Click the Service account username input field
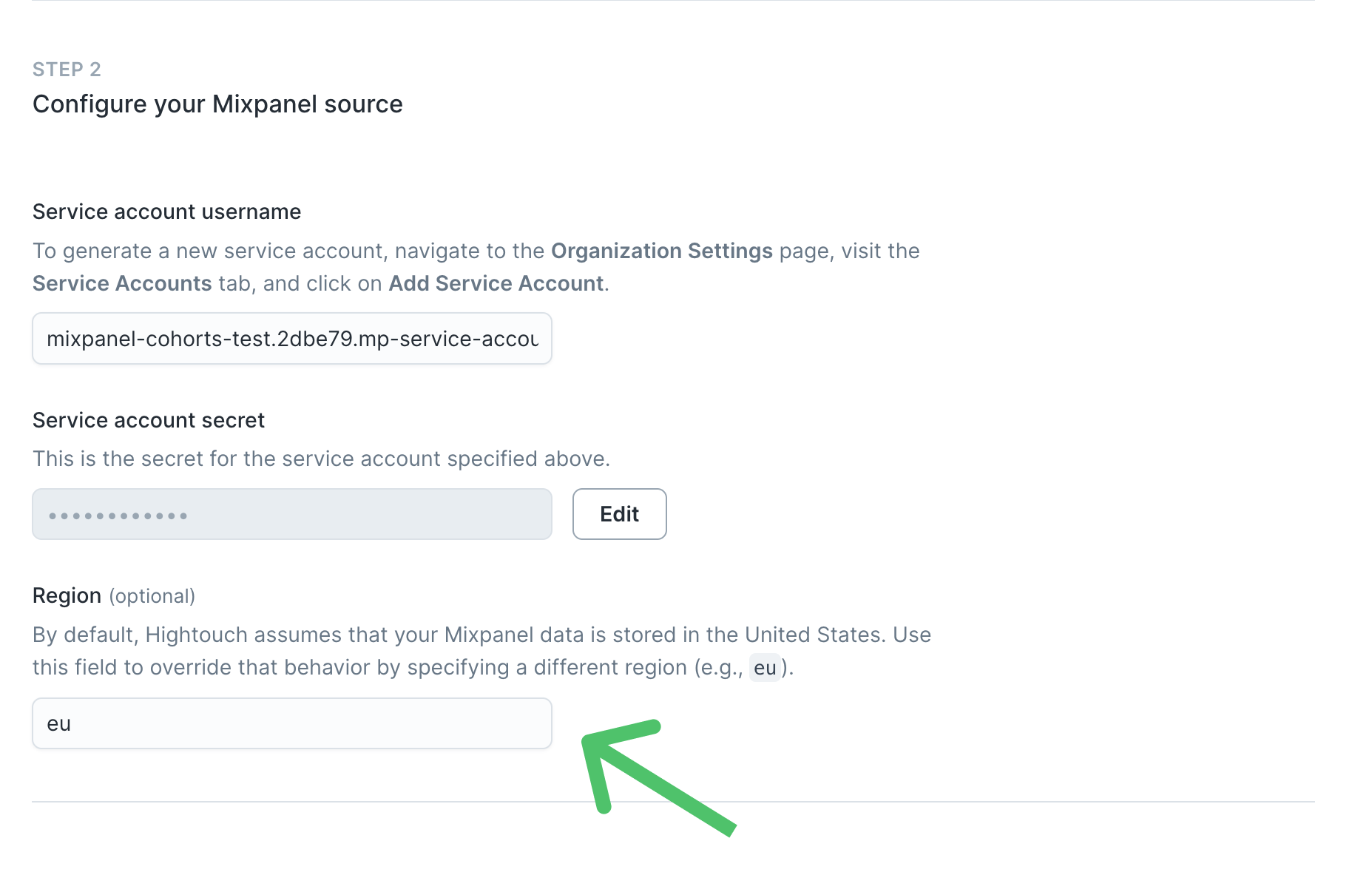 291,339
